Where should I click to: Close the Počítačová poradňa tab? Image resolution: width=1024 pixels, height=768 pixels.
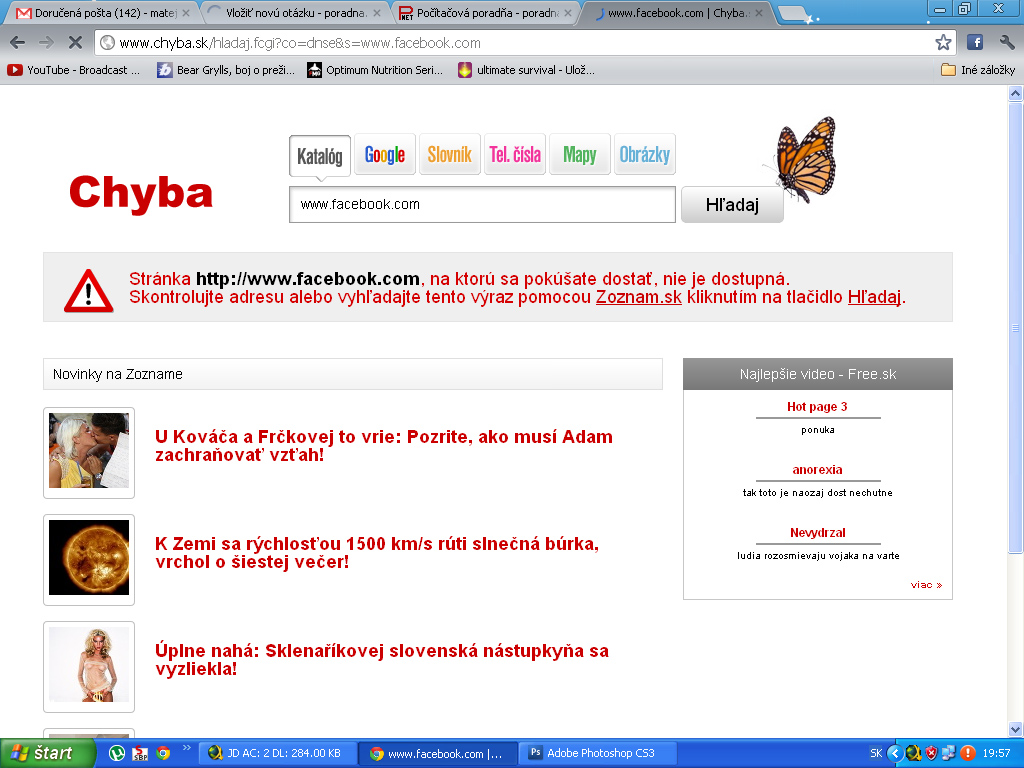[x=568, y=13]
